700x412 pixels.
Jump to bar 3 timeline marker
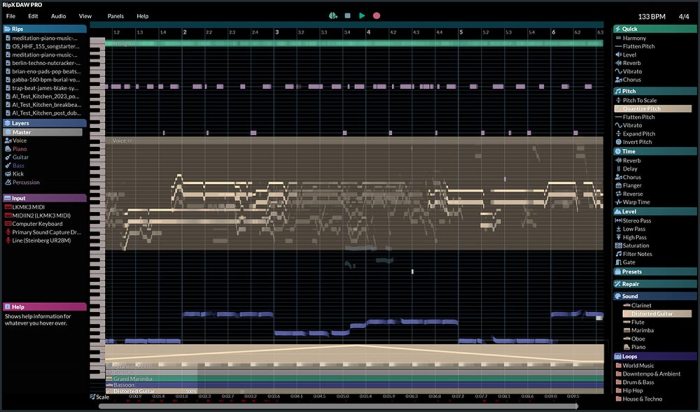[277, 32]
